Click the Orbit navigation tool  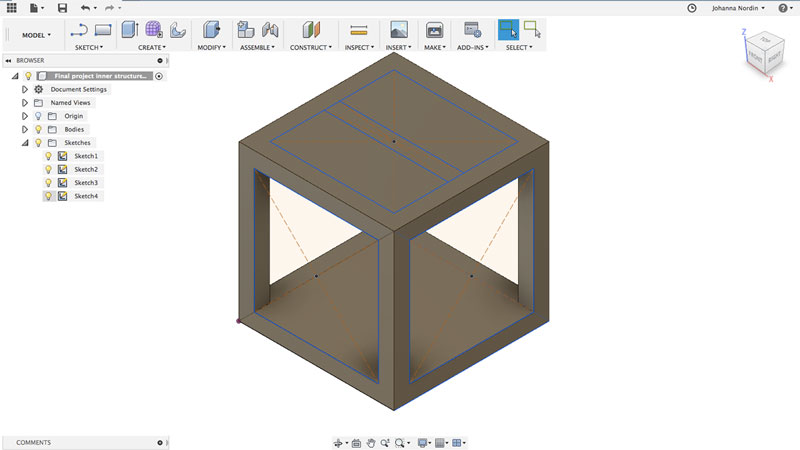[x=338, y=443]
